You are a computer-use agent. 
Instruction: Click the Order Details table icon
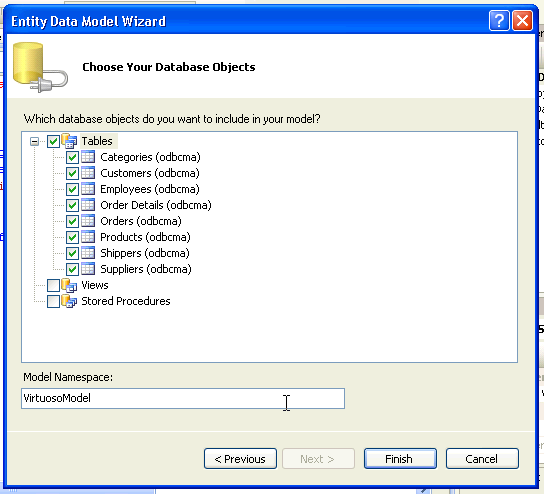88,205
